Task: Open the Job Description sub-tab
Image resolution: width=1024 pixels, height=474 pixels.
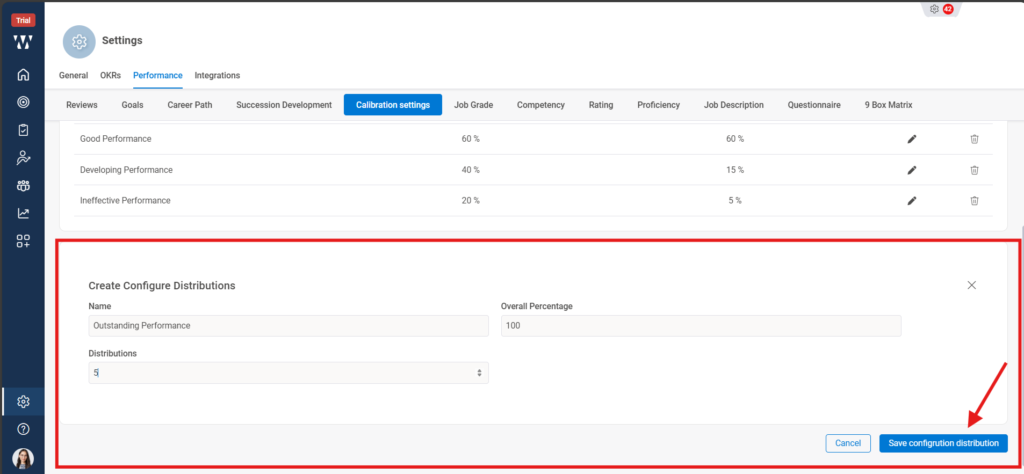Action: point(733,104)
